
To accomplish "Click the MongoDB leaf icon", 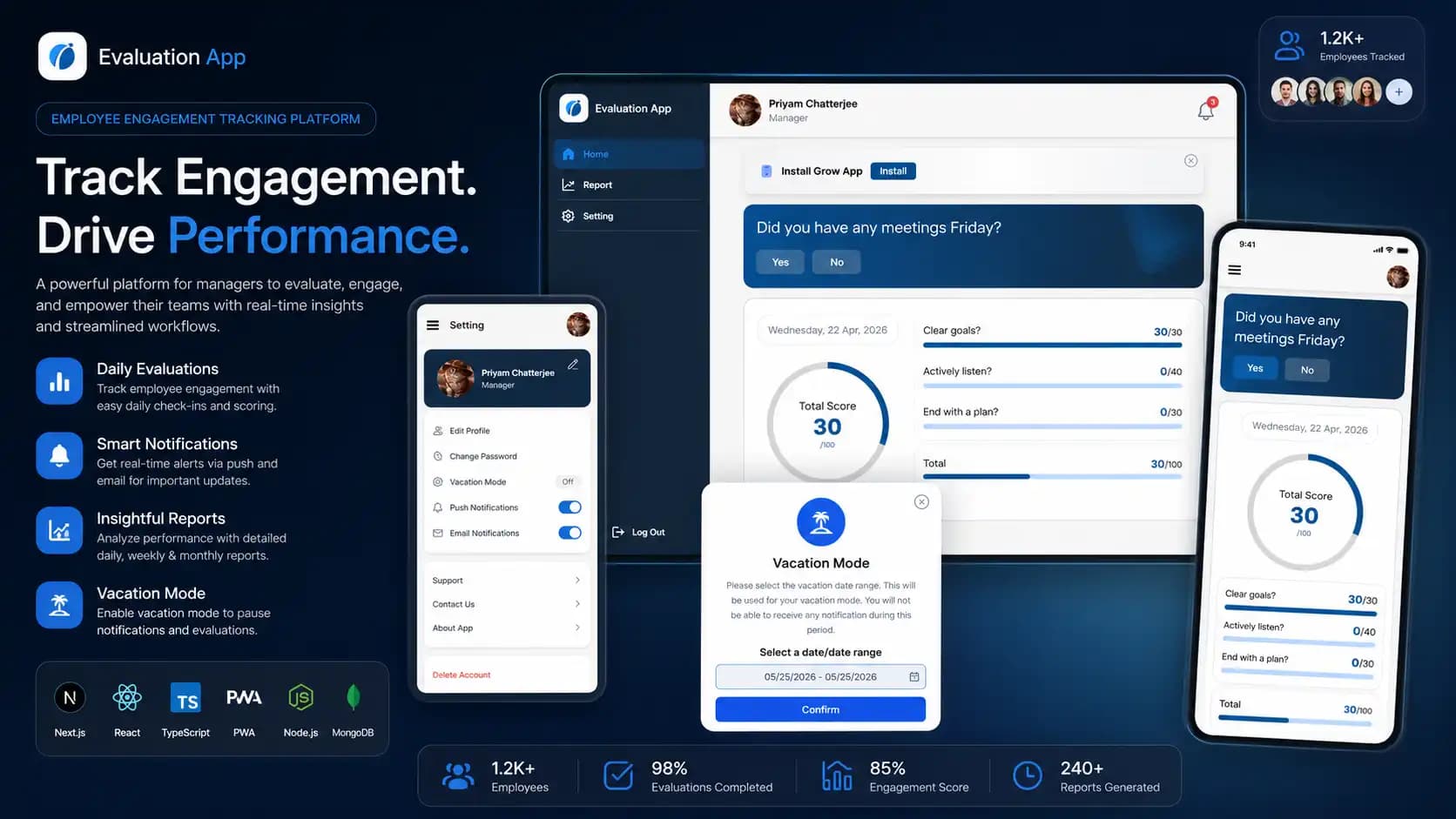I will pos(353,697).
